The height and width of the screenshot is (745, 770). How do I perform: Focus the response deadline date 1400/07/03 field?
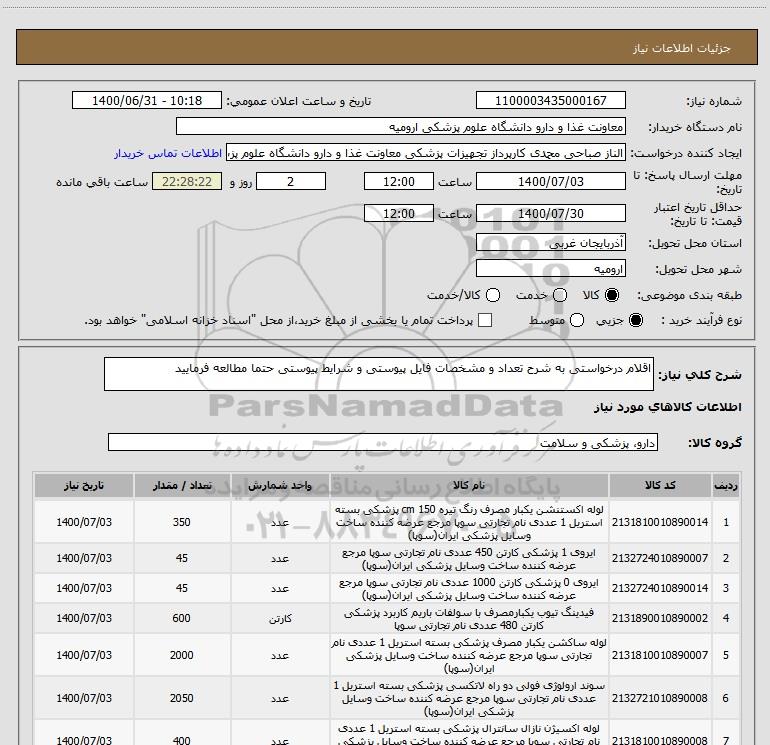pos(550,182)
